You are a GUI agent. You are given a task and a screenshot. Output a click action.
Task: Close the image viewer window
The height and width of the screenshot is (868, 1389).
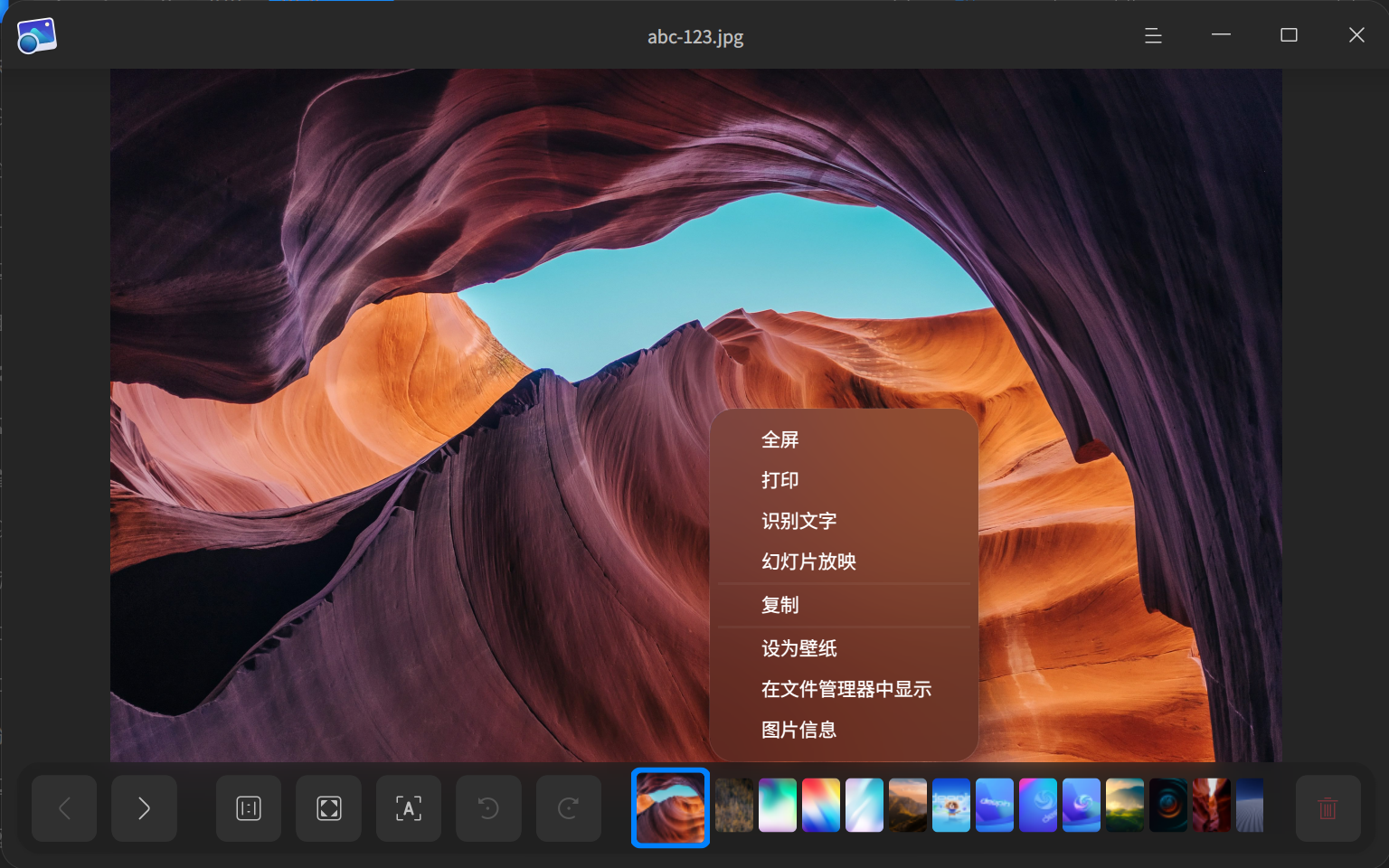click(1356, 35)
